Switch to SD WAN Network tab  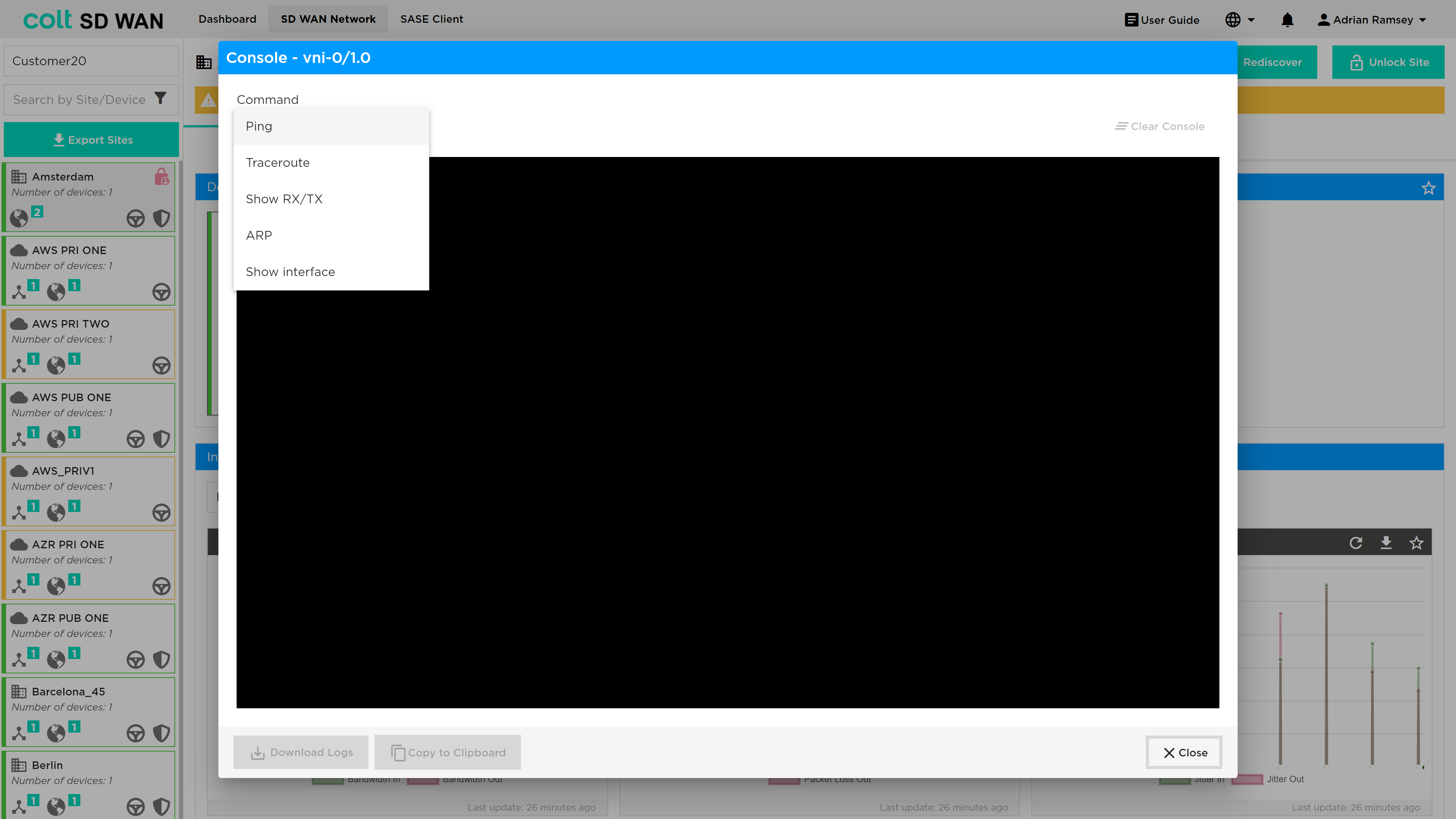328,19
